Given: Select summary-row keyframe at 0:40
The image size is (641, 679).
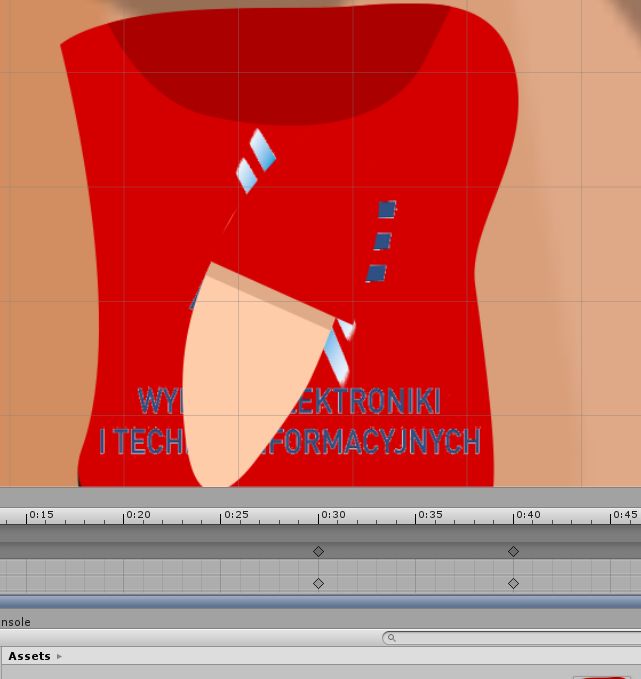Looking at the screenshot, I should 513,551.
